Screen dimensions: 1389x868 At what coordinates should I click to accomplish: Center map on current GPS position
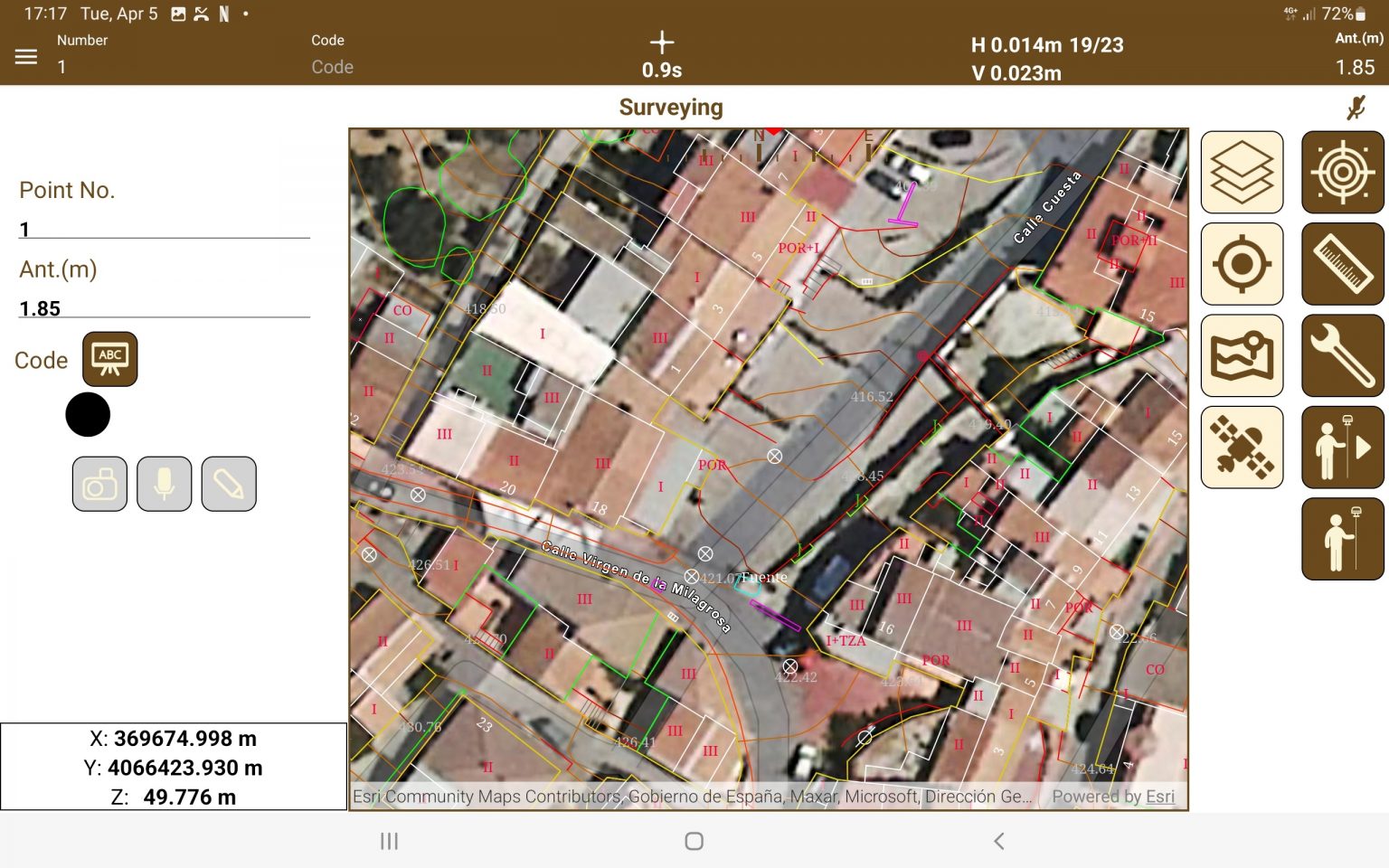point(1242,264)
